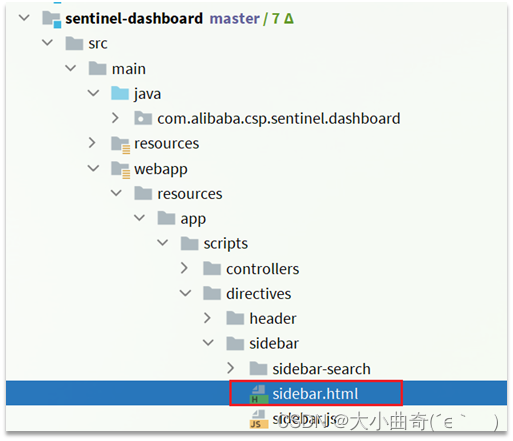
Task: Collapse the app folder chevron
Action: pyautogui.click(x=139, y=218)
